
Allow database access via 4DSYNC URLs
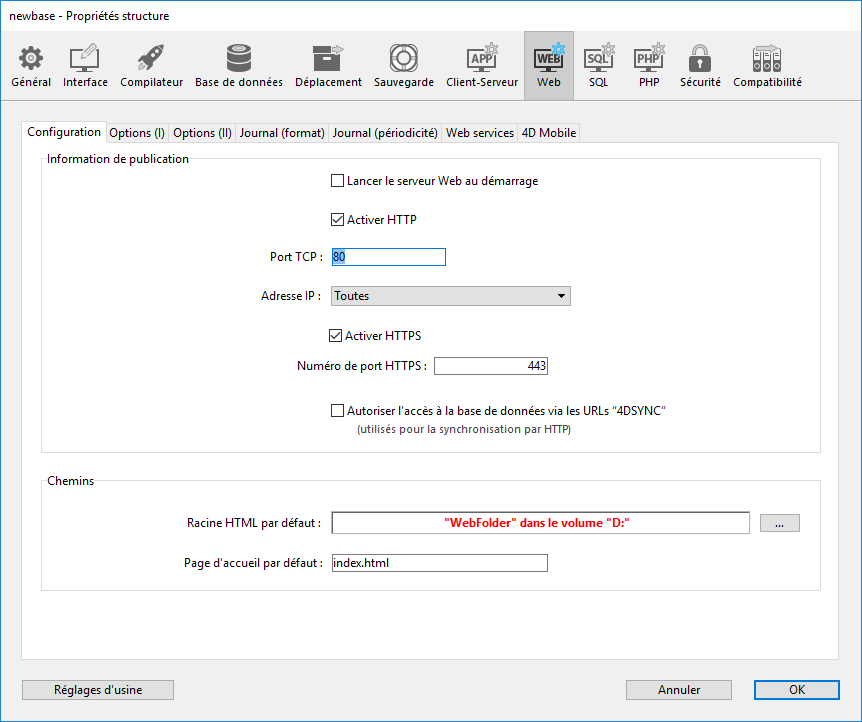pos(337,411)
